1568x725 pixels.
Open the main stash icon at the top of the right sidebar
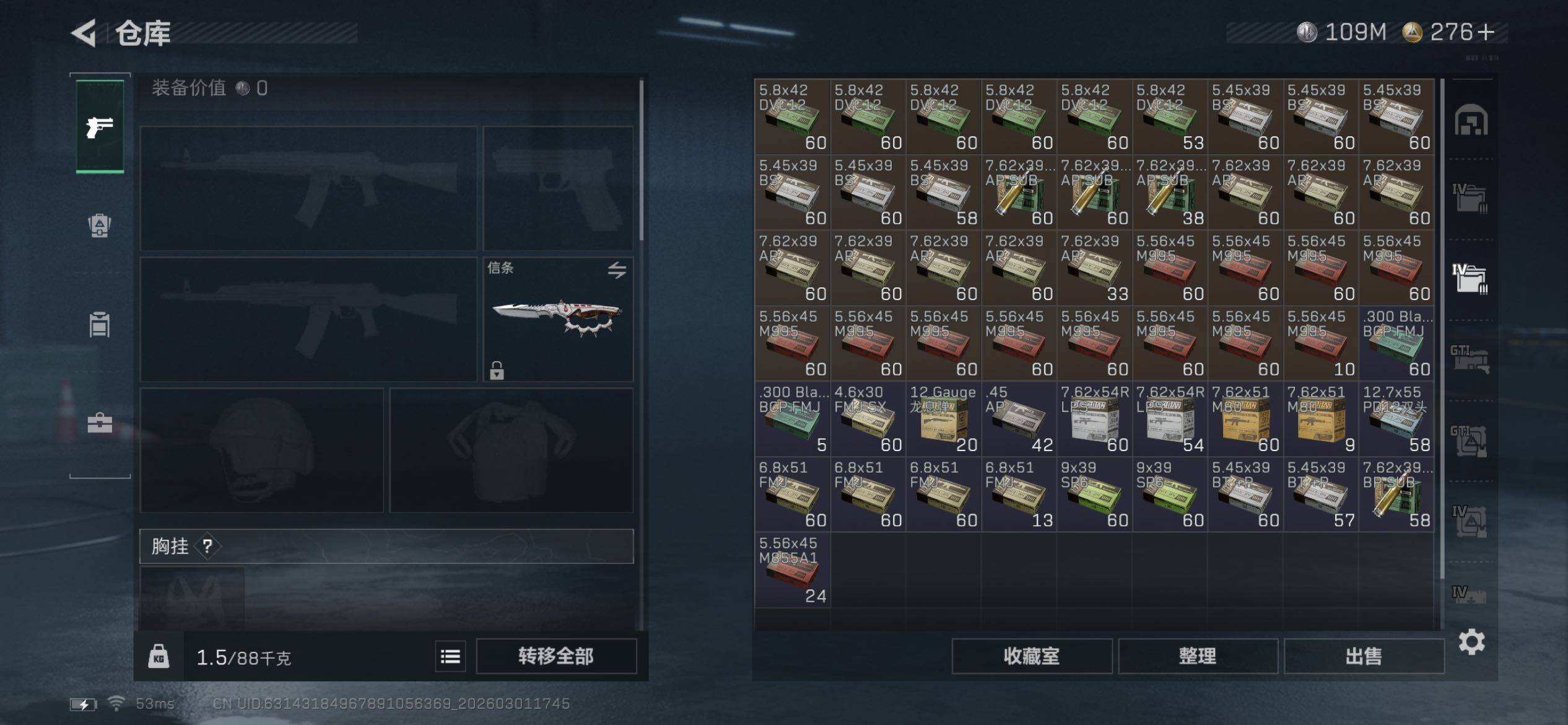click(1471, 120)
